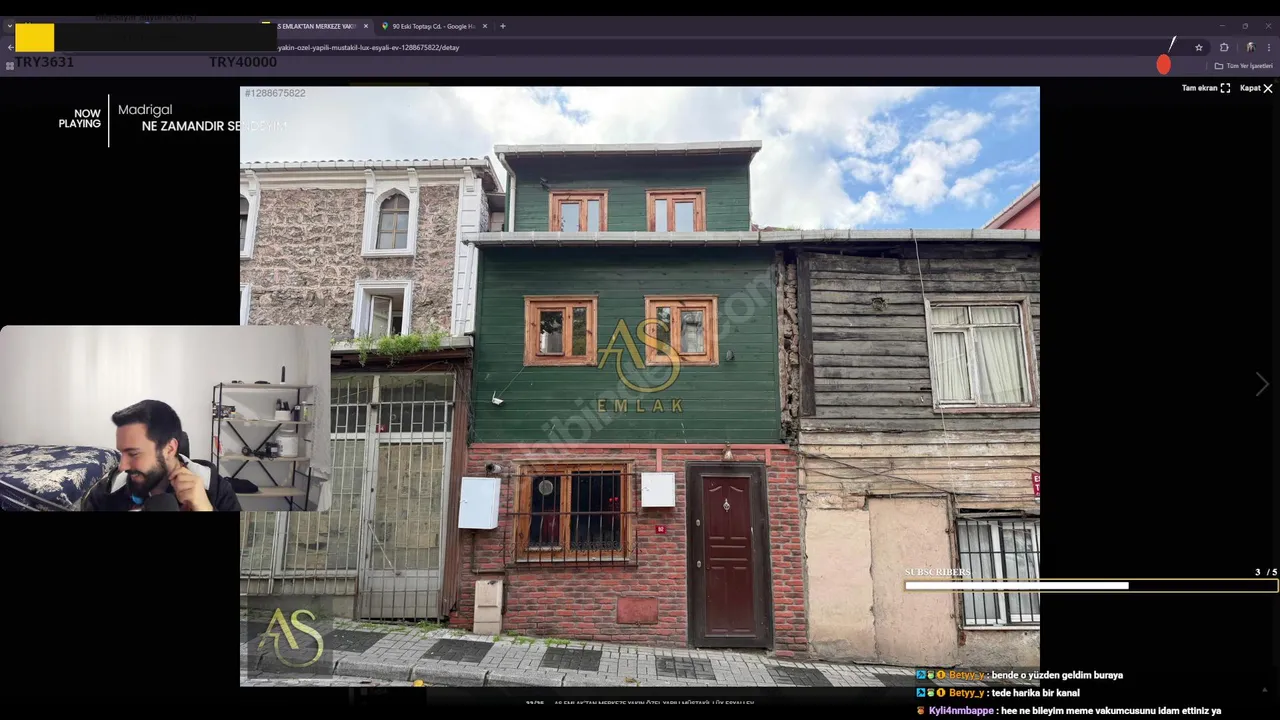Screen dimensions: 1280x720
Task: Click the subscribers goal progress bar
Action: (x=1091, y=586)
